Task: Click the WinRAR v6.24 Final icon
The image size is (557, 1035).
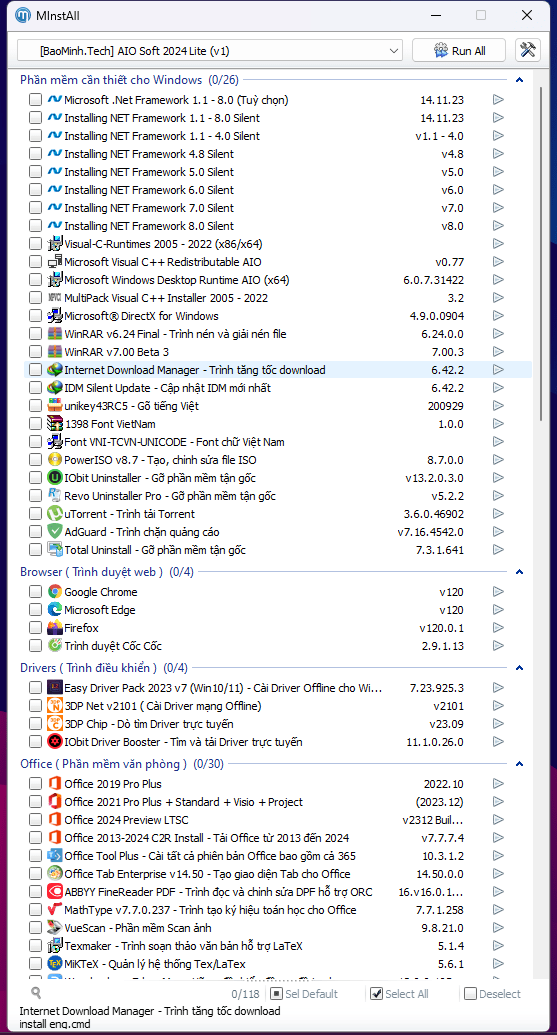Action: [x=55, y=333]
